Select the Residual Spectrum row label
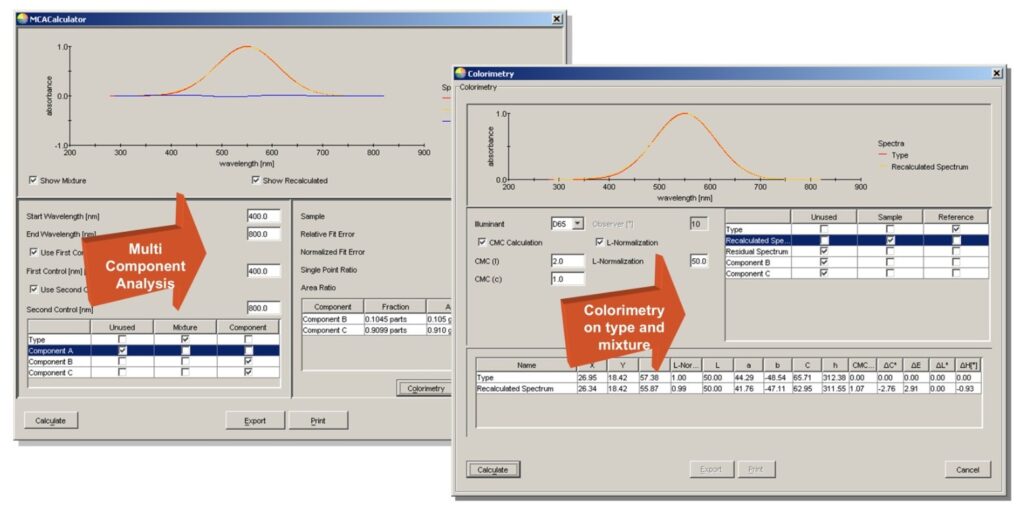1024x511 pixels. 758,252
